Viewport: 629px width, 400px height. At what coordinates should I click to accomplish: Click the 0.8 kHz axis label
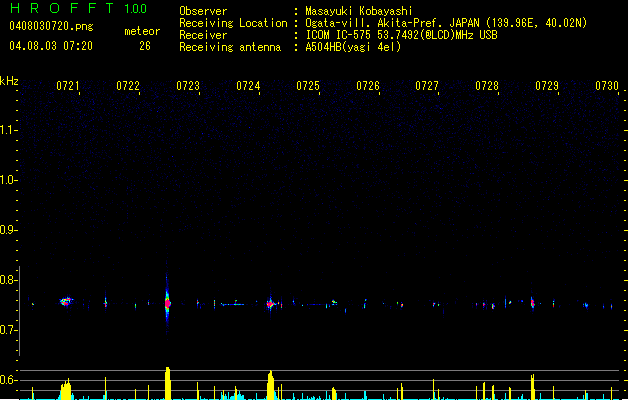7,280
